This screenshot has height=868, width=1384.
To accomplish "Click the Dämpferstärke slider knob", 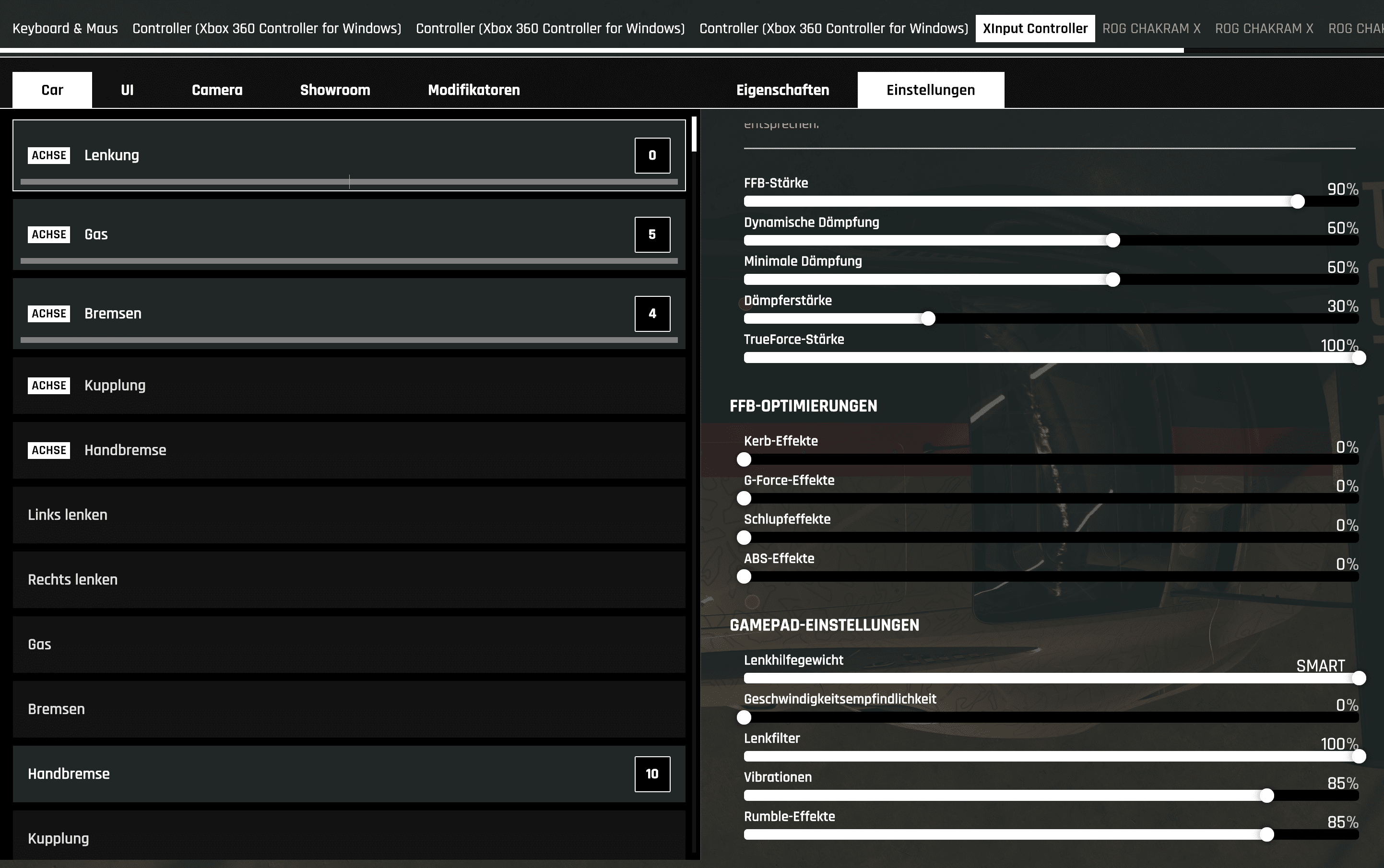I will 928,318.
